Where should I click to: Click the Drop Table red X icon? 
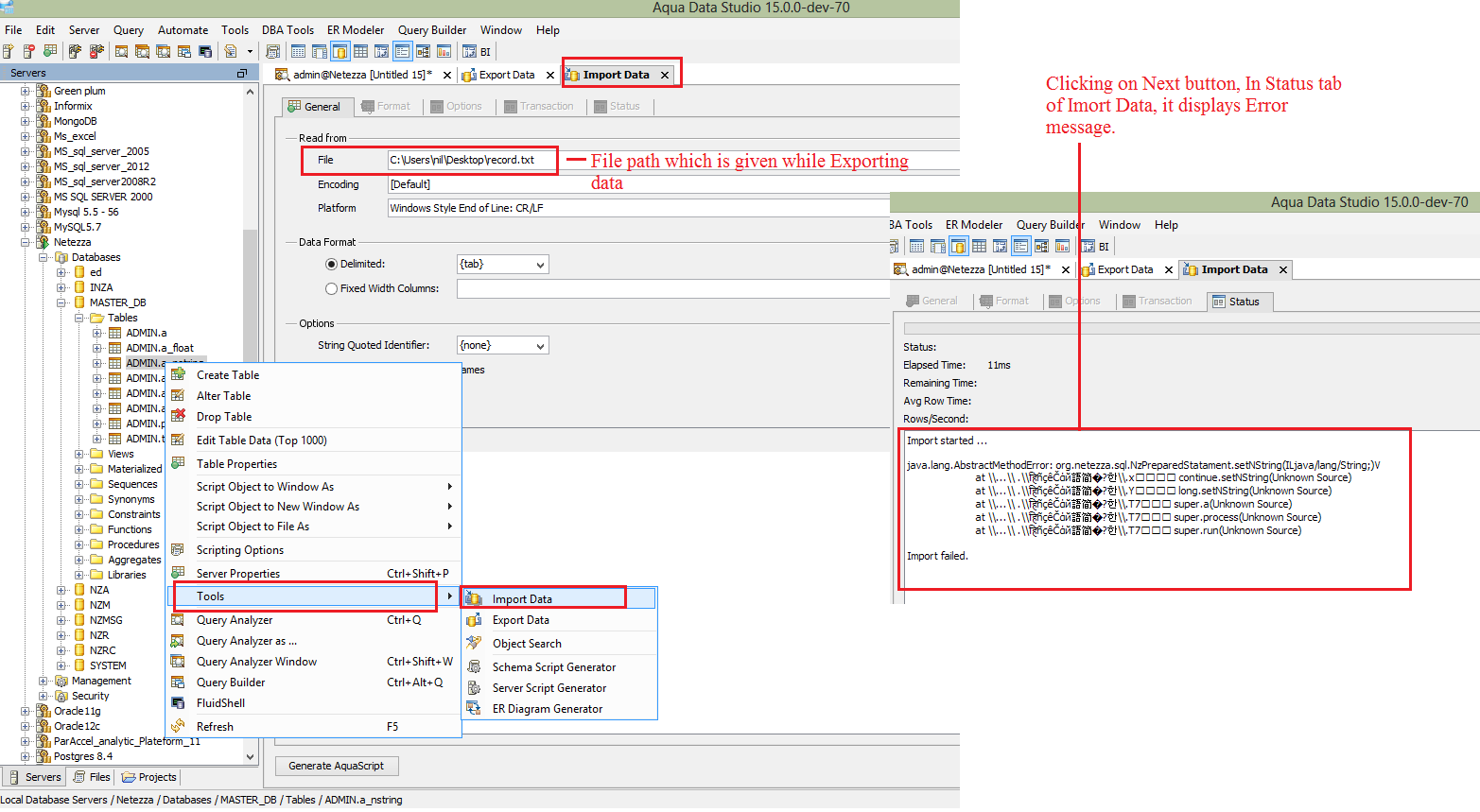(x=178, y=416)
